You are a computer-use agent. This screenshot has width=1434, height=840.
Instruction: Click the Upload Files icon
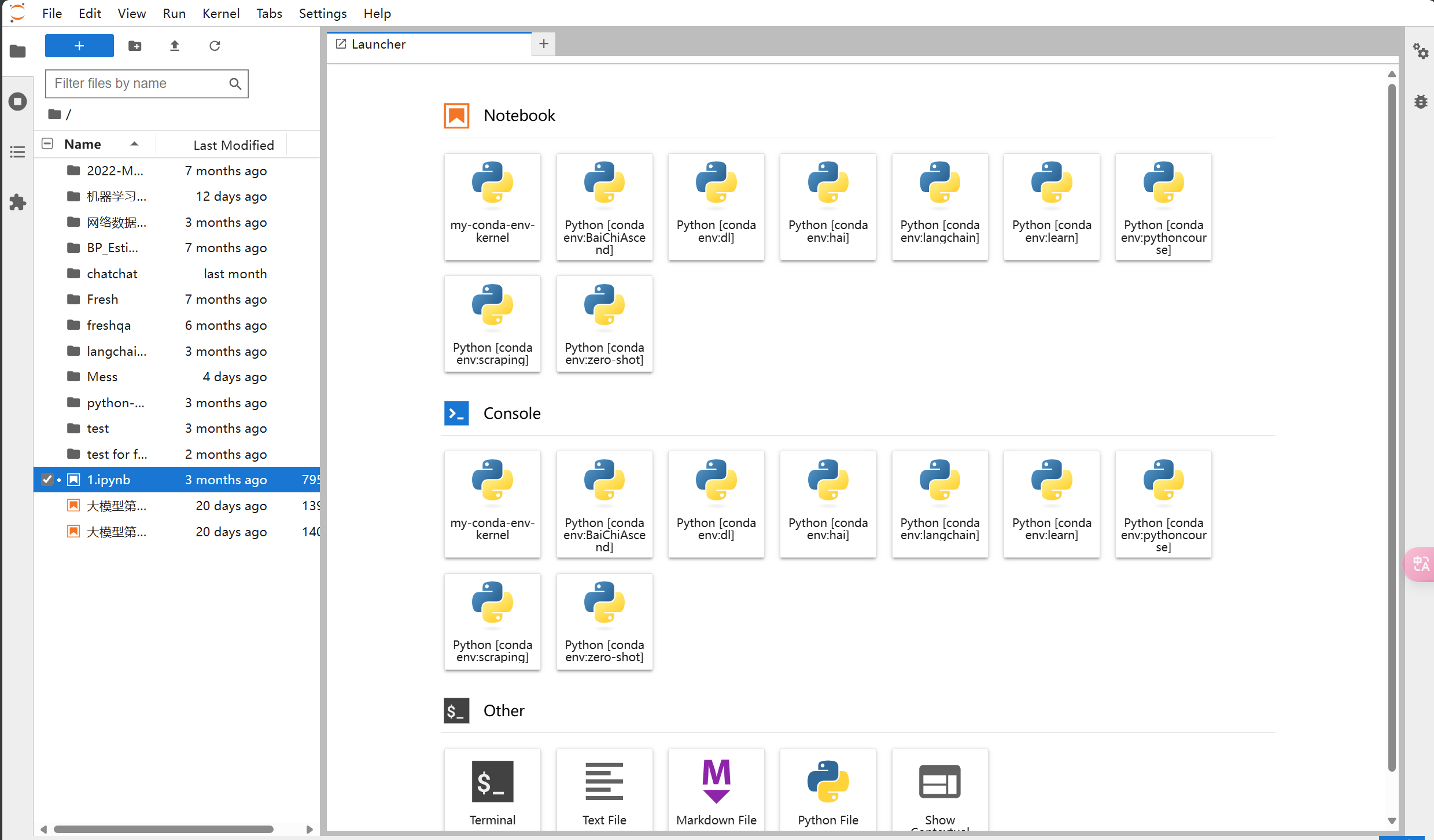point(175,46)
